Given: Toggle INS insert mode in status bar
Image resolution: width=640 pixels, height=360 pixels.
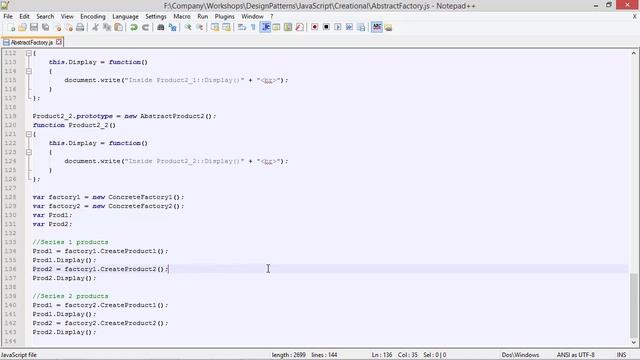Looking at the screenshot, I should [x=621, y=355].
